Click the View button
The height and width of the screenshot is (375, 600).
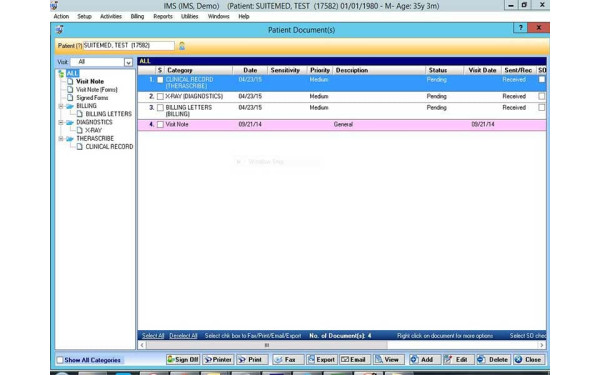388,360
